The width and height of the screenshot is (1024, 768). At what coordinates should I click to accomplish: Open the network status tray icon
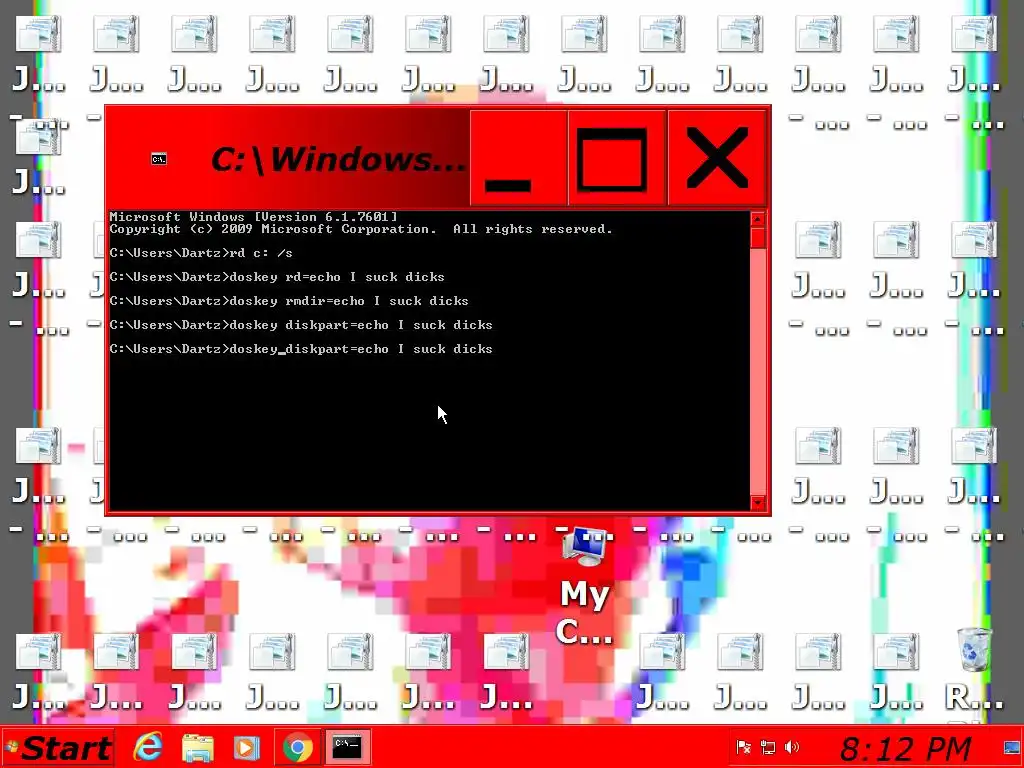[768, 747]
